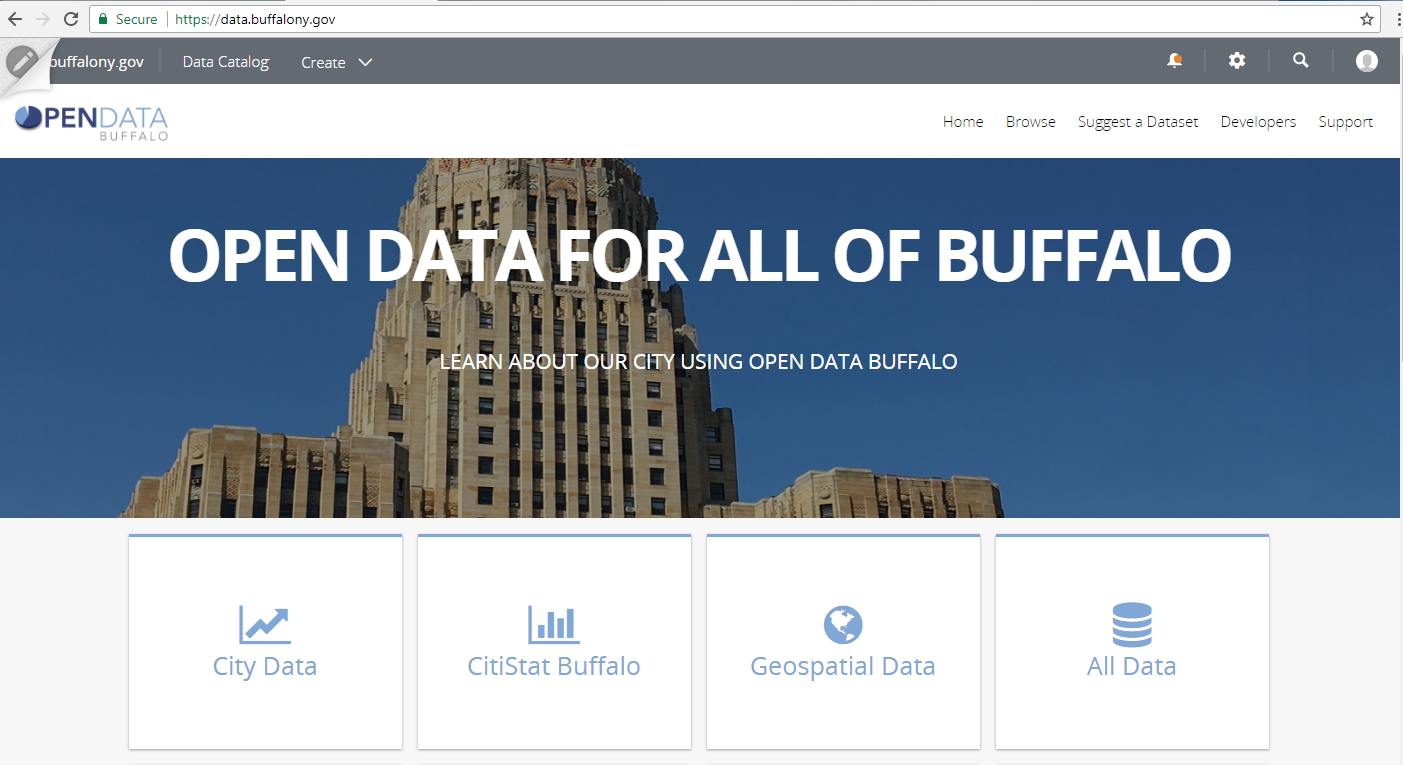Click the browser address bar URL

tap(600, 19)
